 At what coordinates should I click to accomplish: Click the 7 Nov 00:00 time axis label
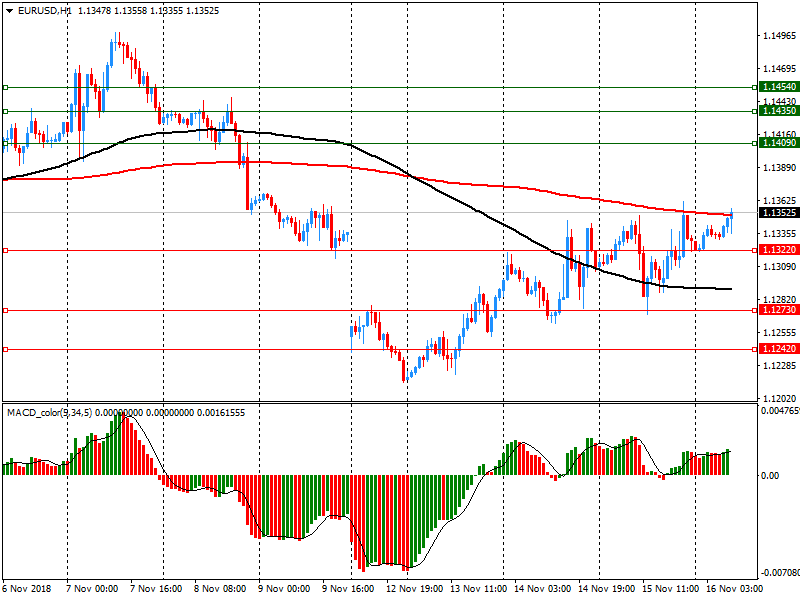(93, 588)
